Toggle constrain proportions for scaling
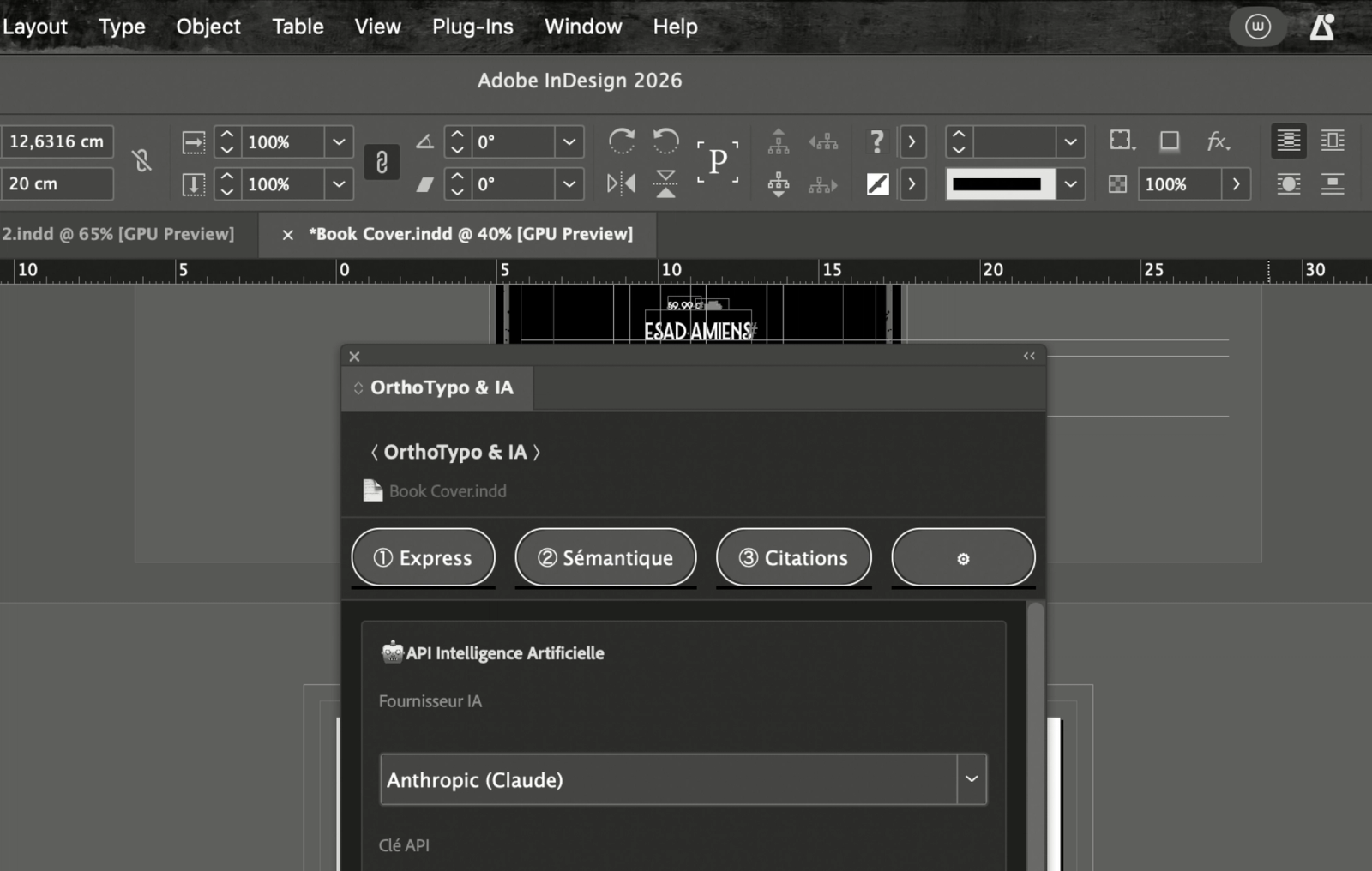 point(382,162)
